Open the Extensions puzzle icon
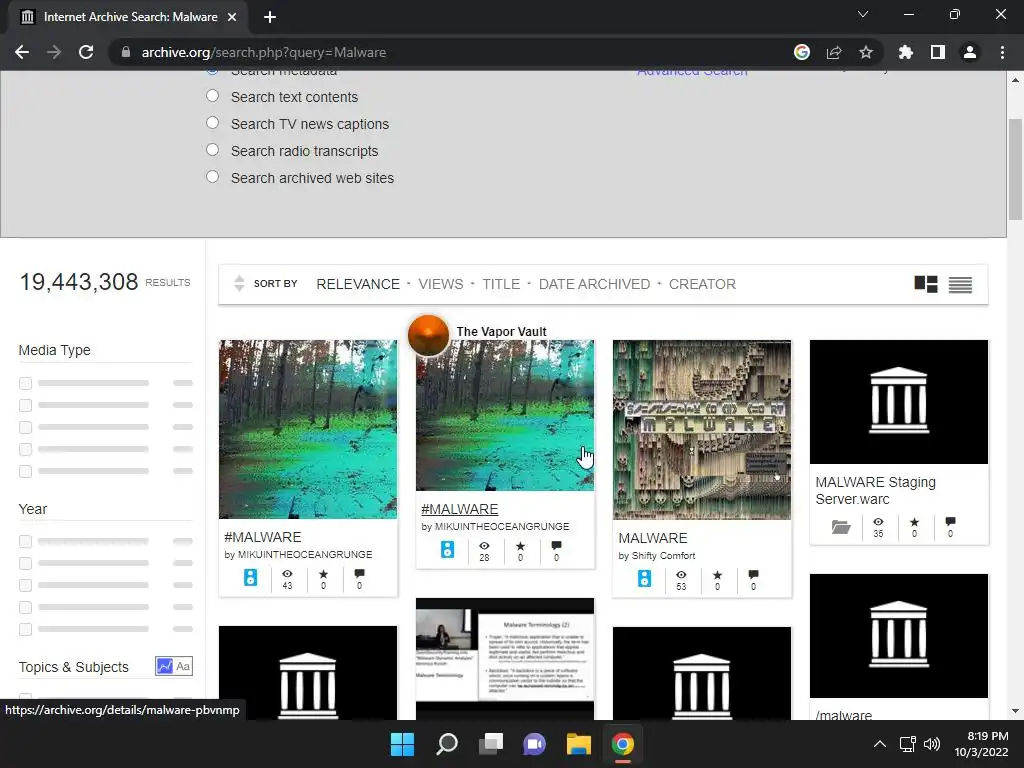This screenshot has width=1024, height=768. [906, 52]
